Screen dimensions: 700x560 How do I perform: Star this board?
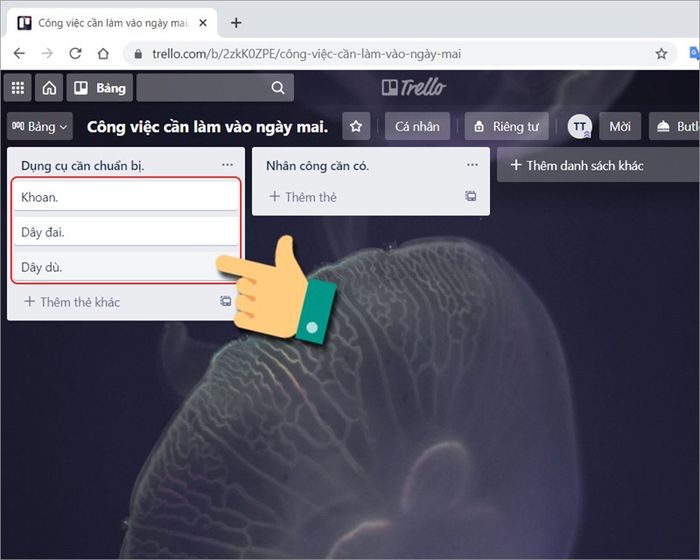click(356, 126)
